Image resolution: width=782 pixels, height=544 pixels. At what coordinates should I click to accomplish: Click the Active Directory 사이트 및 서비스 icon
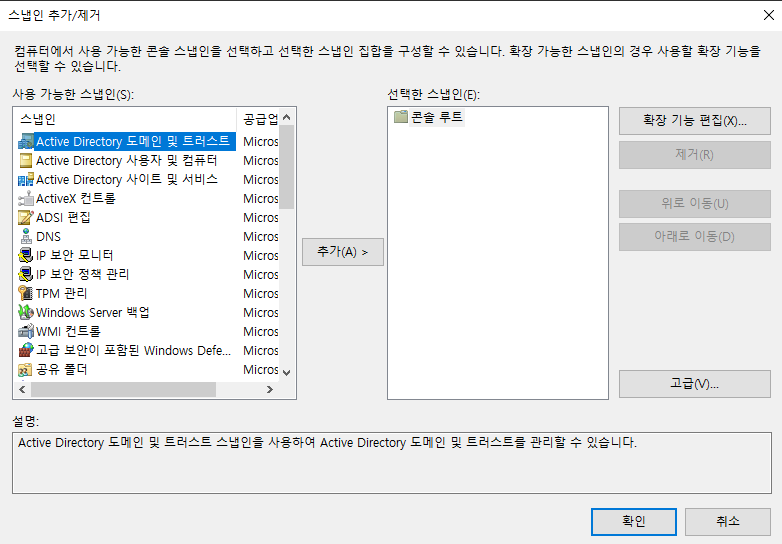click(x=26, y=180)
